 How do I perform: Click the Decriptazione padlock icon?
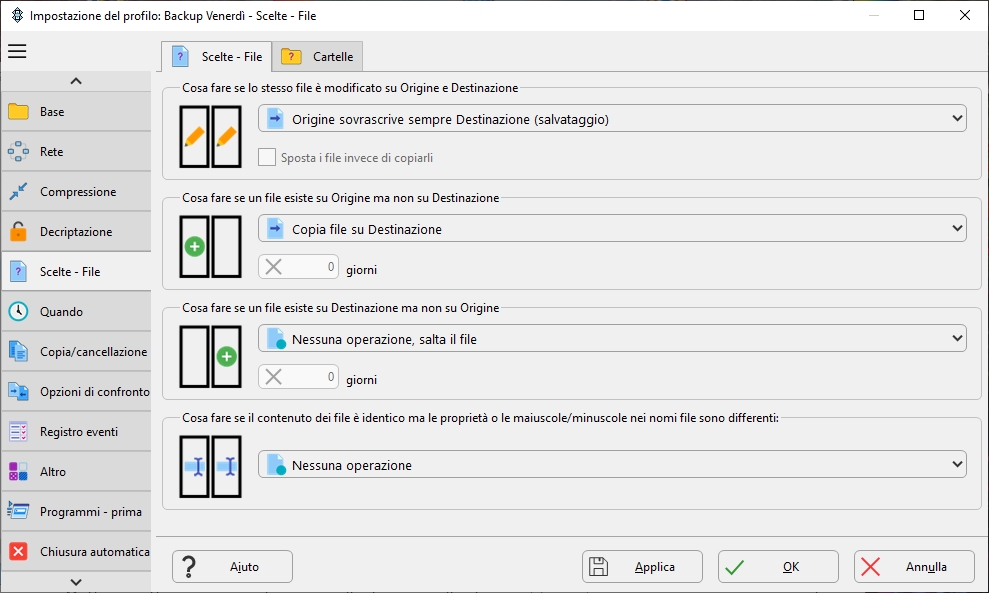coord(18,232)
